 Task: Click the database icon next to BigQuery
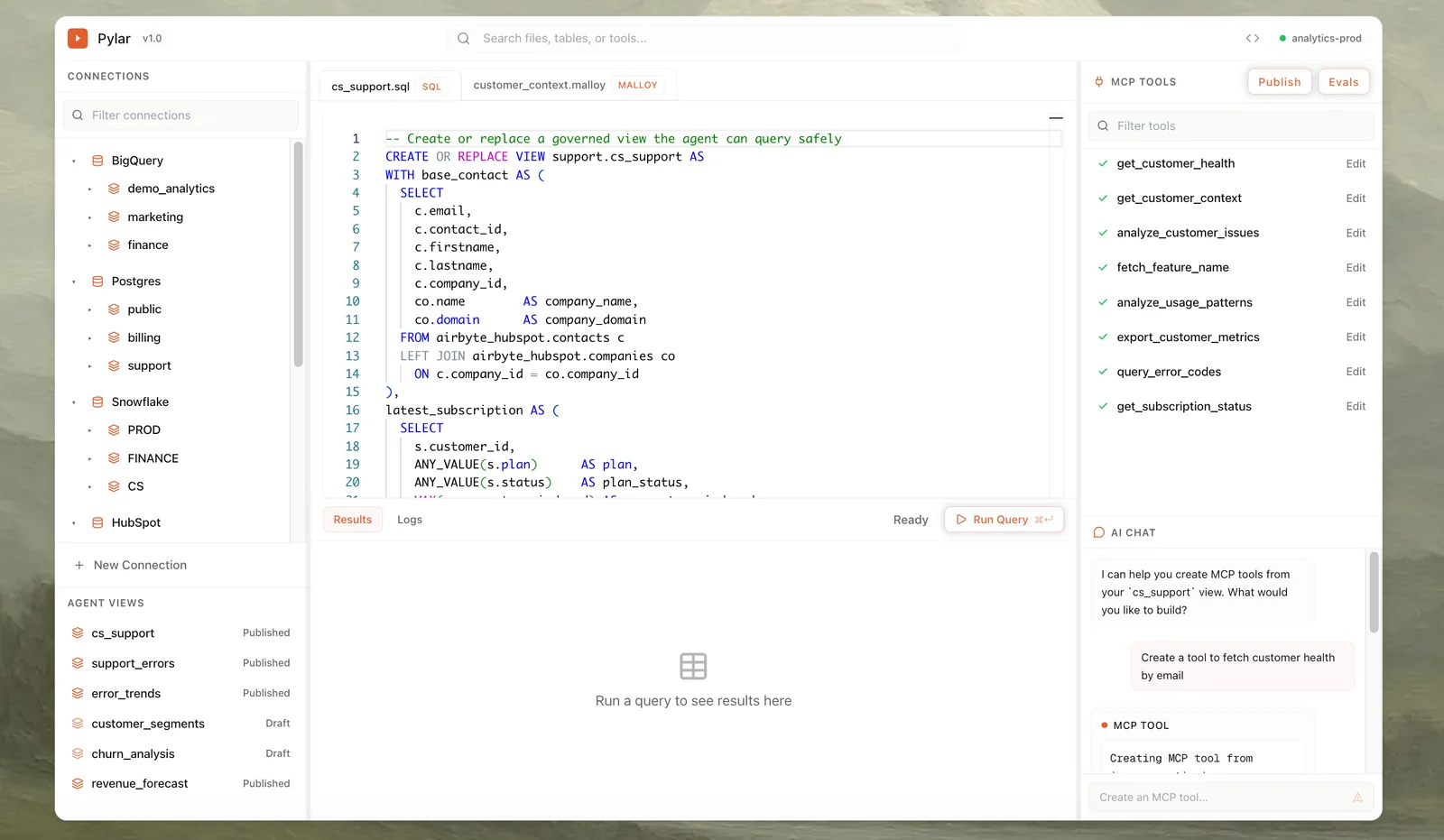pyautogui.click(x=97, y=160)
